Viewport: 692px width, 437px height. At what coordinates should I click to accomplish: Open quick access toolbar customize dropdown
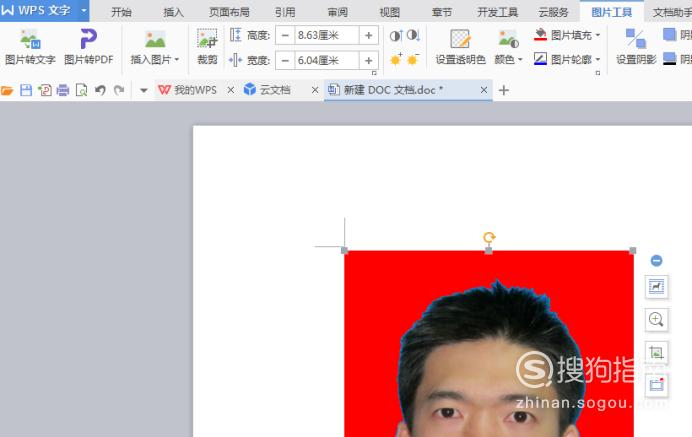pyautogui.click(x=143, y=90)
